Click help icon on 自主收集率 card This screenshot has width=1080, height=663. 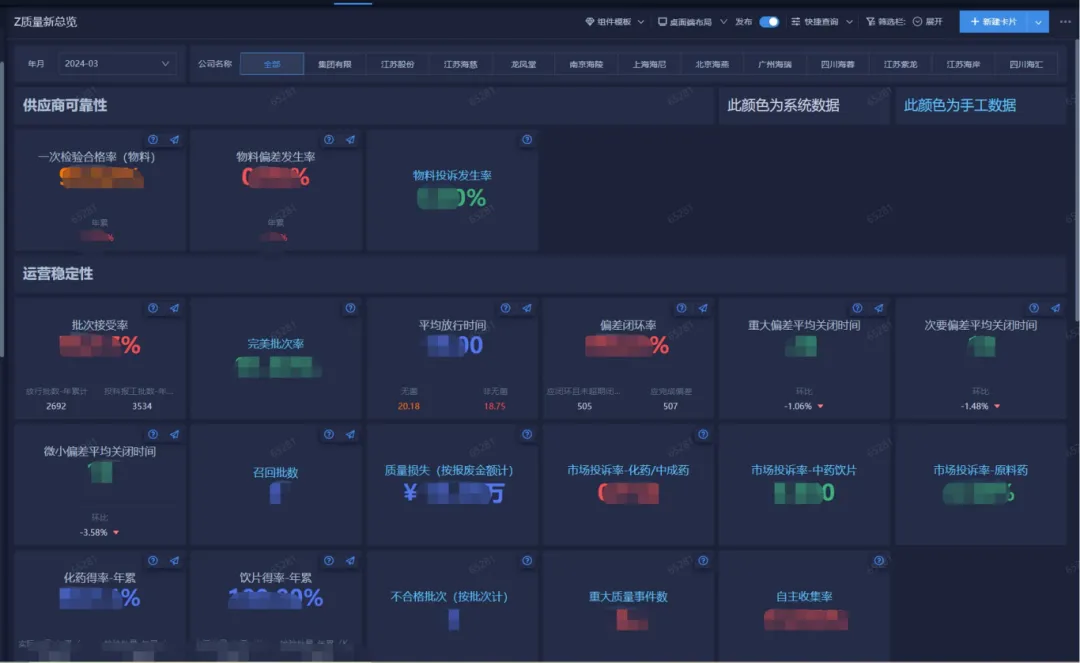[879, 561]
